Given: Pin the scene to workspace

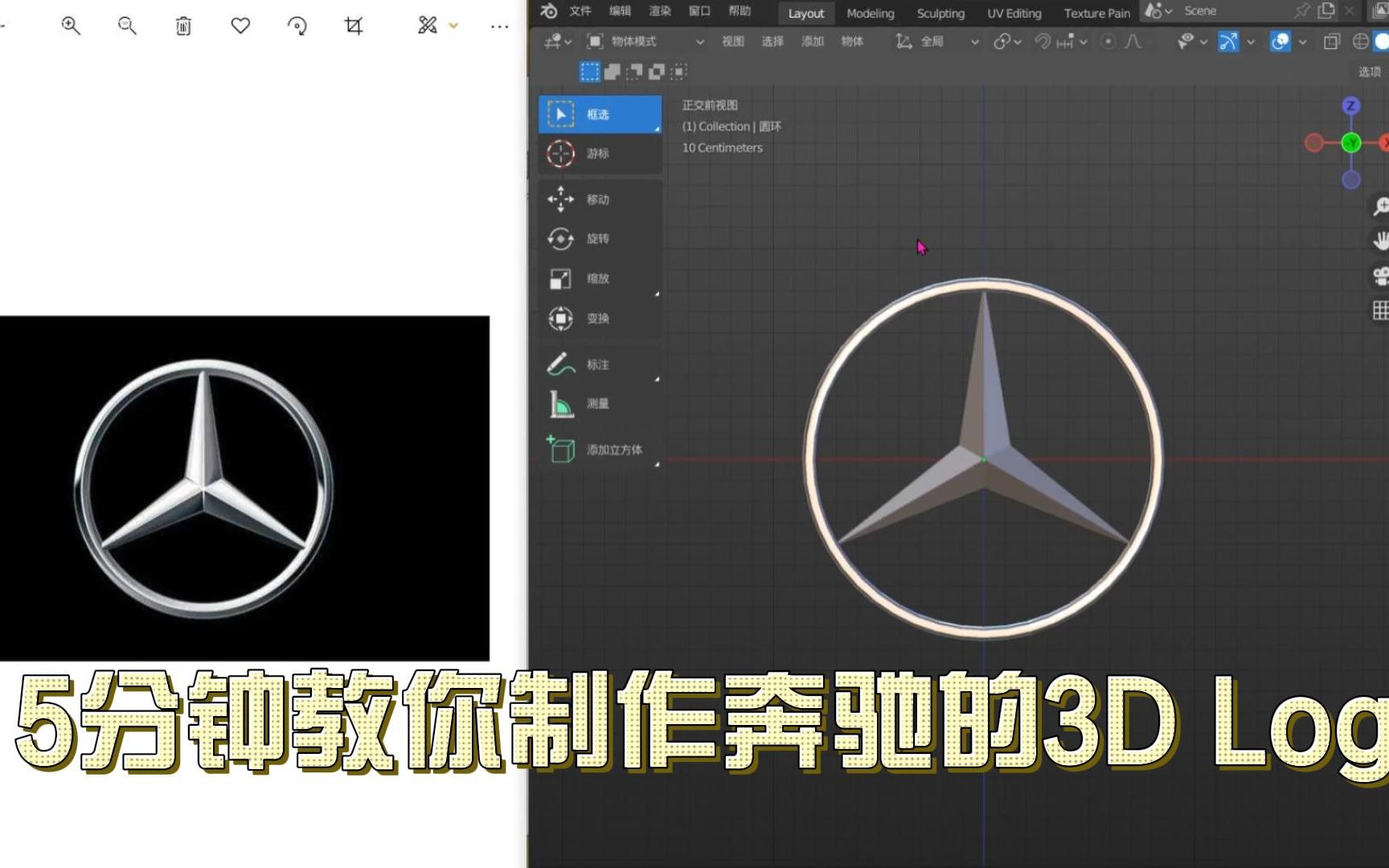Looking at the screenshot, I should (1302, 10).
